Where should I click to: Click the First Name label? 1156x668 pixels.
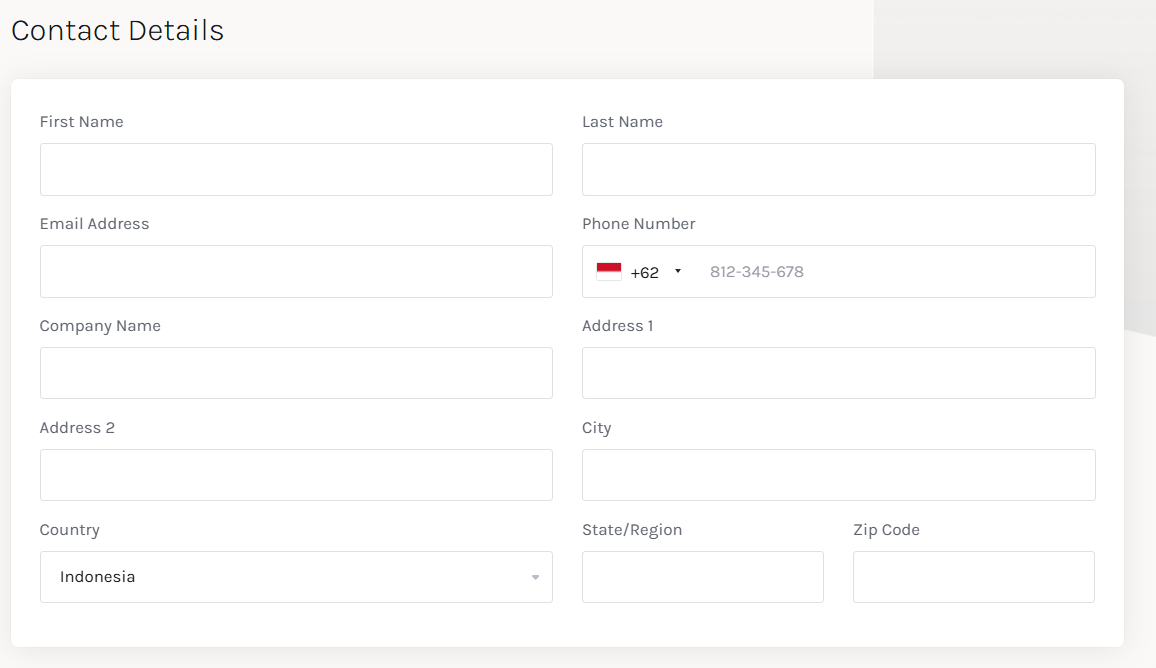[81, 121]
